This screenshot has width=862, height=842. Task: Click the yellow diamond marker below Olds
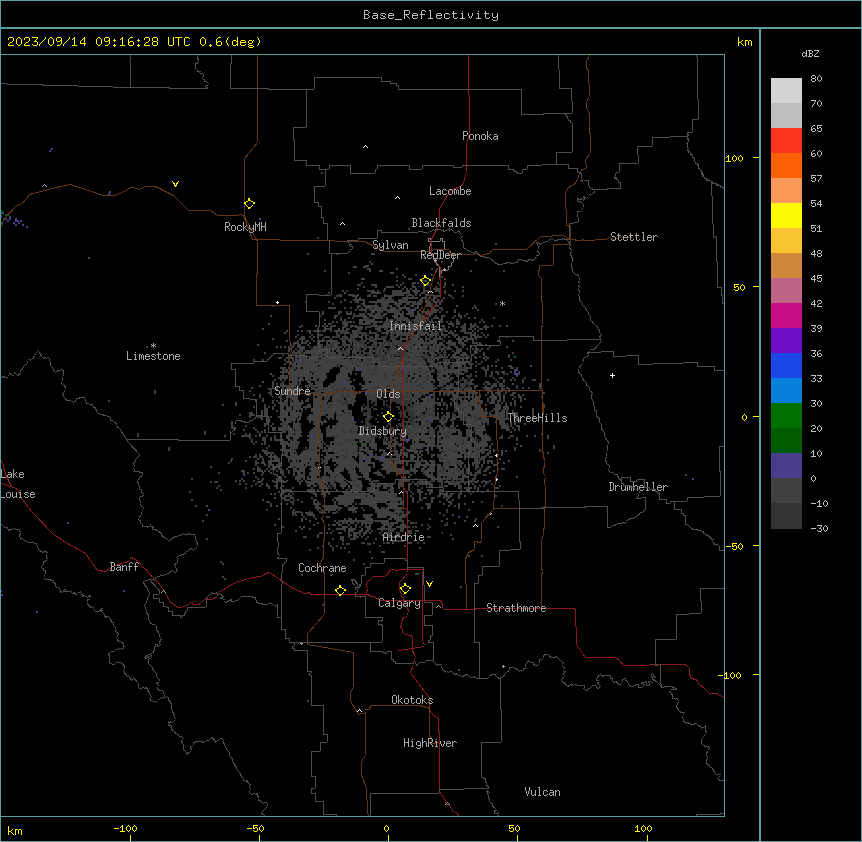pos(388,417)
